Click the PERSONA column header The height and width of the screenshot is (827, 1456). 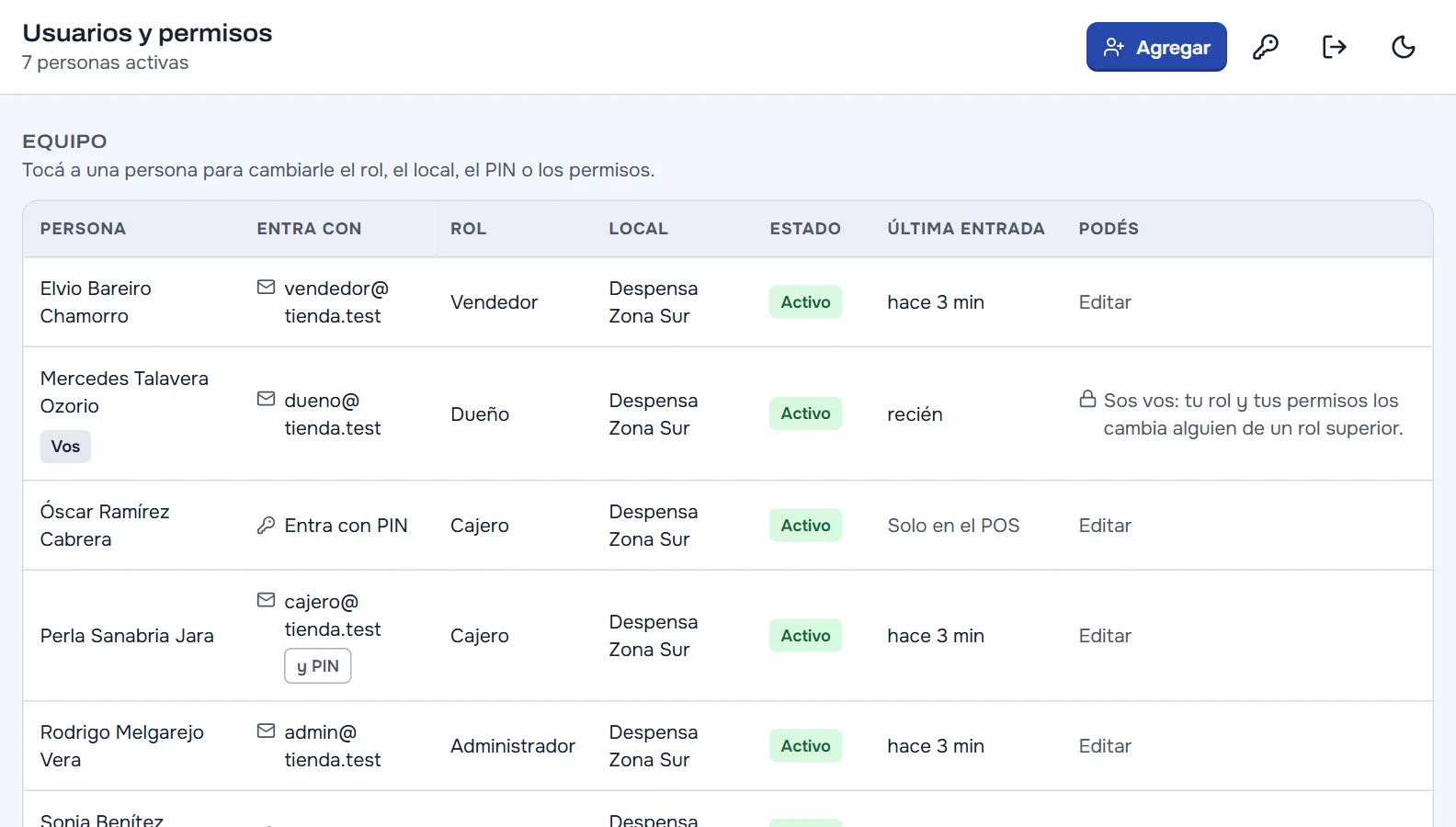tap(83, 229)
